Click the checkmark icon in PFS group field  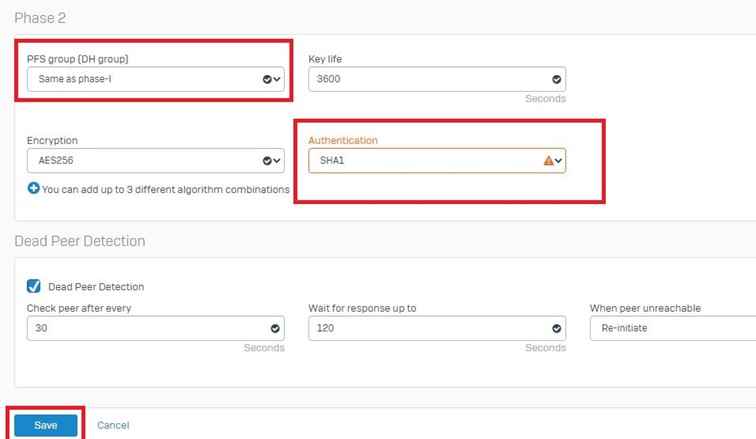coord(267,79)
